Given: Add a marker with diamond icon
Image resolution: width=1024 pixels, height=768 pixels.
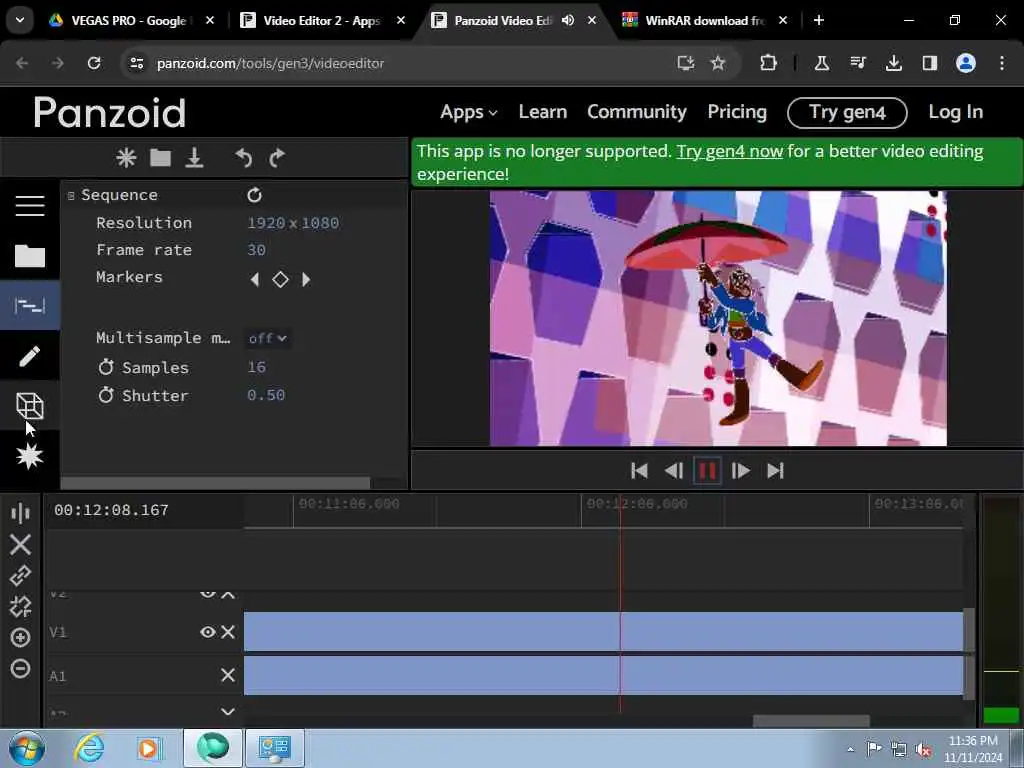Looking at the screenshot, I should (280, 280).
